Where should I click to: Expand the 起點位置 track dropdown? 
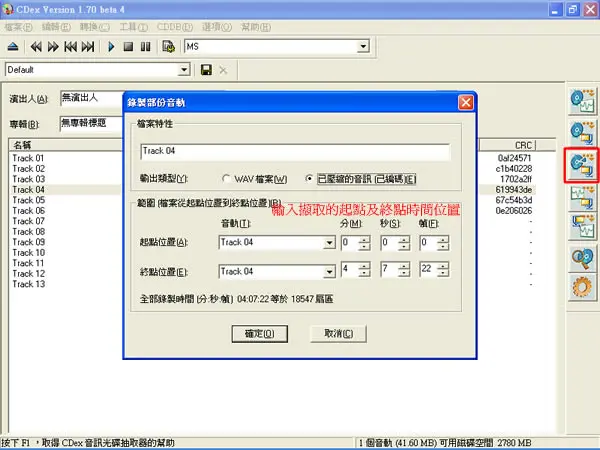(x=329, y=243)
